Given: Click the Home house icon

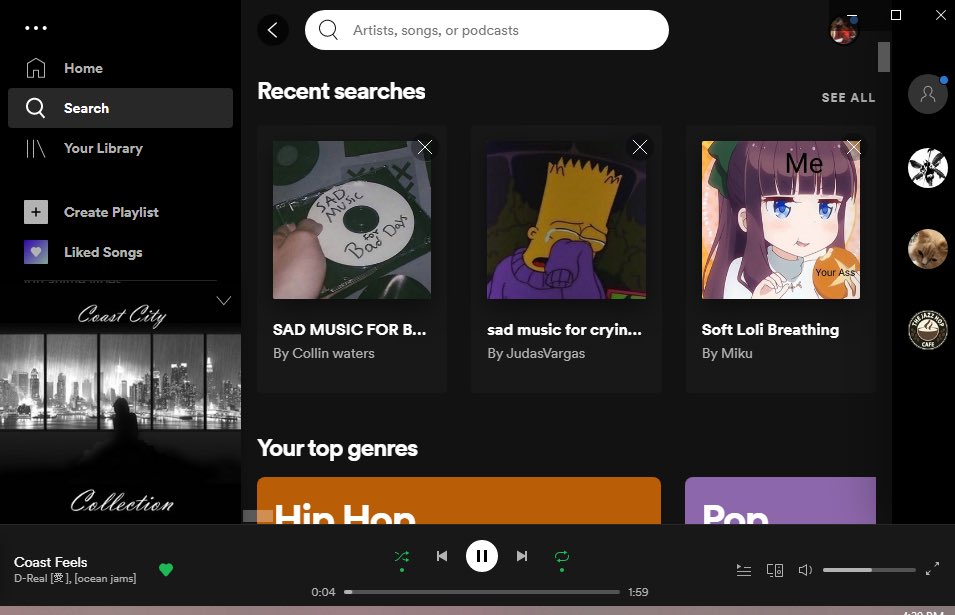Looking at the screenshot, I should click(36, 68).
